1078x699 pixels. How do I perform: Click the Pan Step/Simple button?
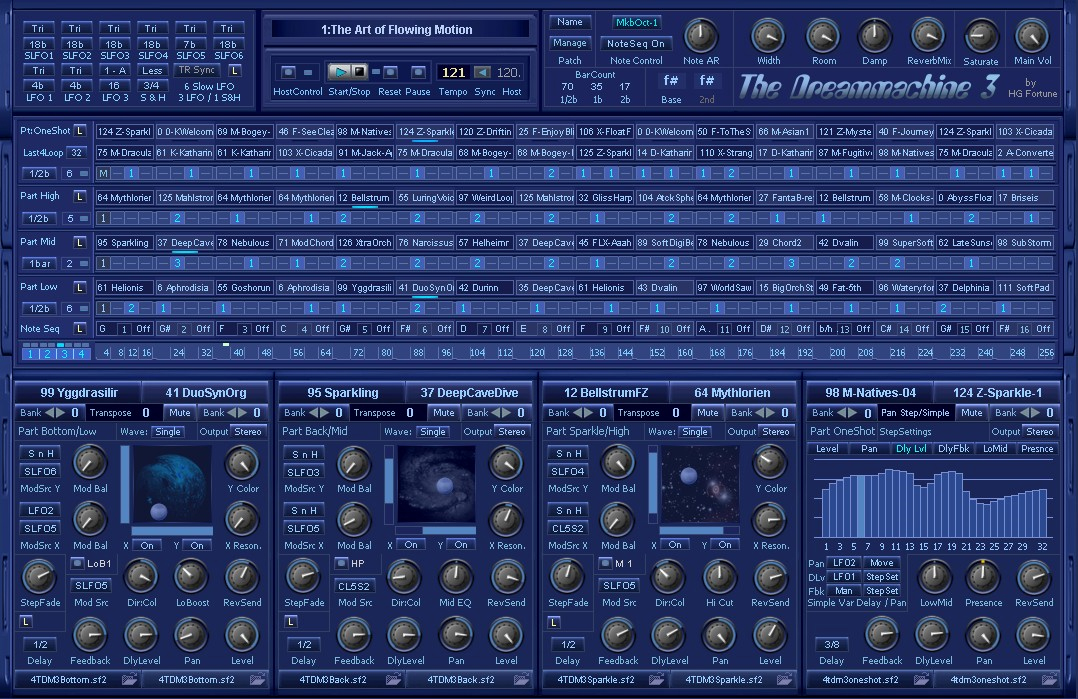(915, 412)
